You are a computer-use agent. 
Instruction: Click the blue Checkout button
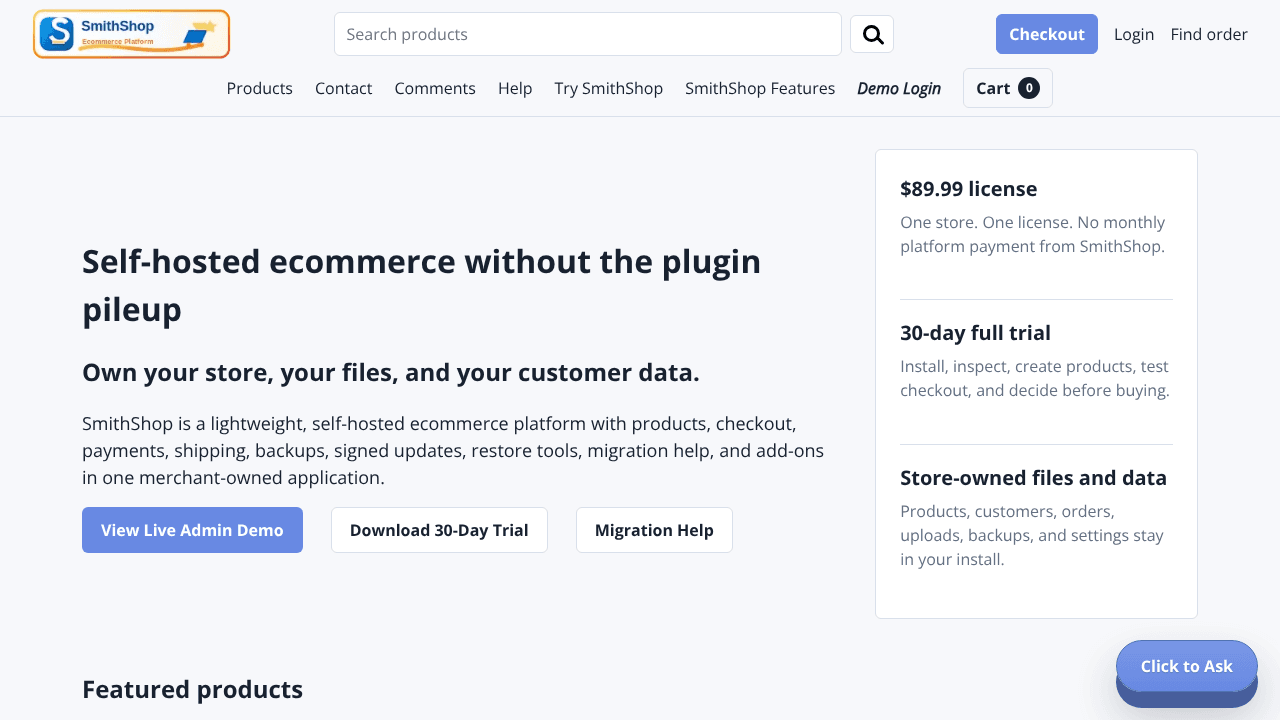(x=1047, y=34)
